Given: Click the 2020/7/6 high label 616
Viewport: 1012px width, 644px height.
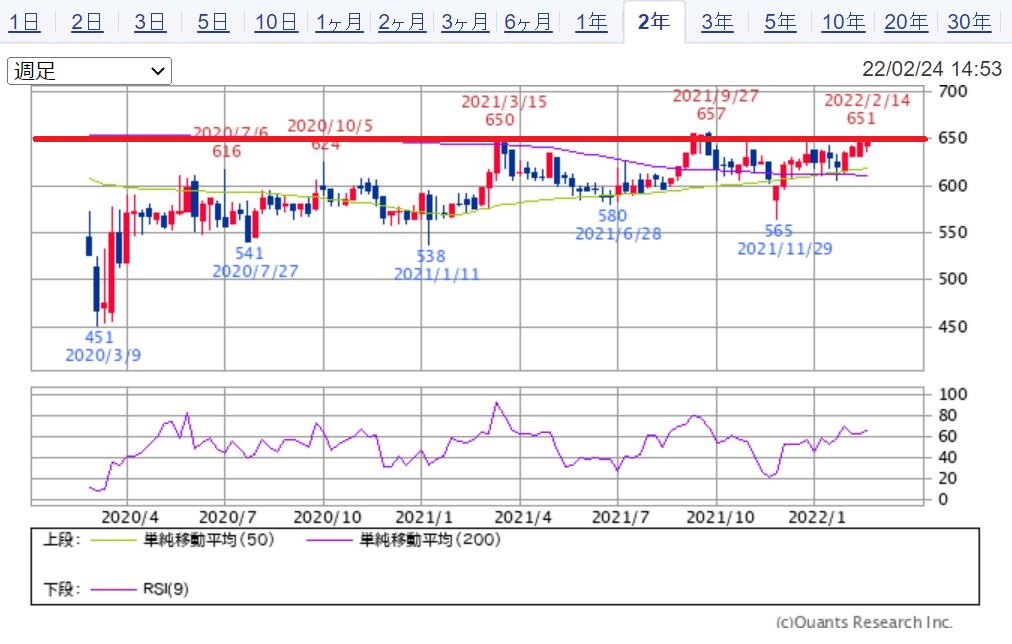Looking at the screenshot, I should pos(227,151).
